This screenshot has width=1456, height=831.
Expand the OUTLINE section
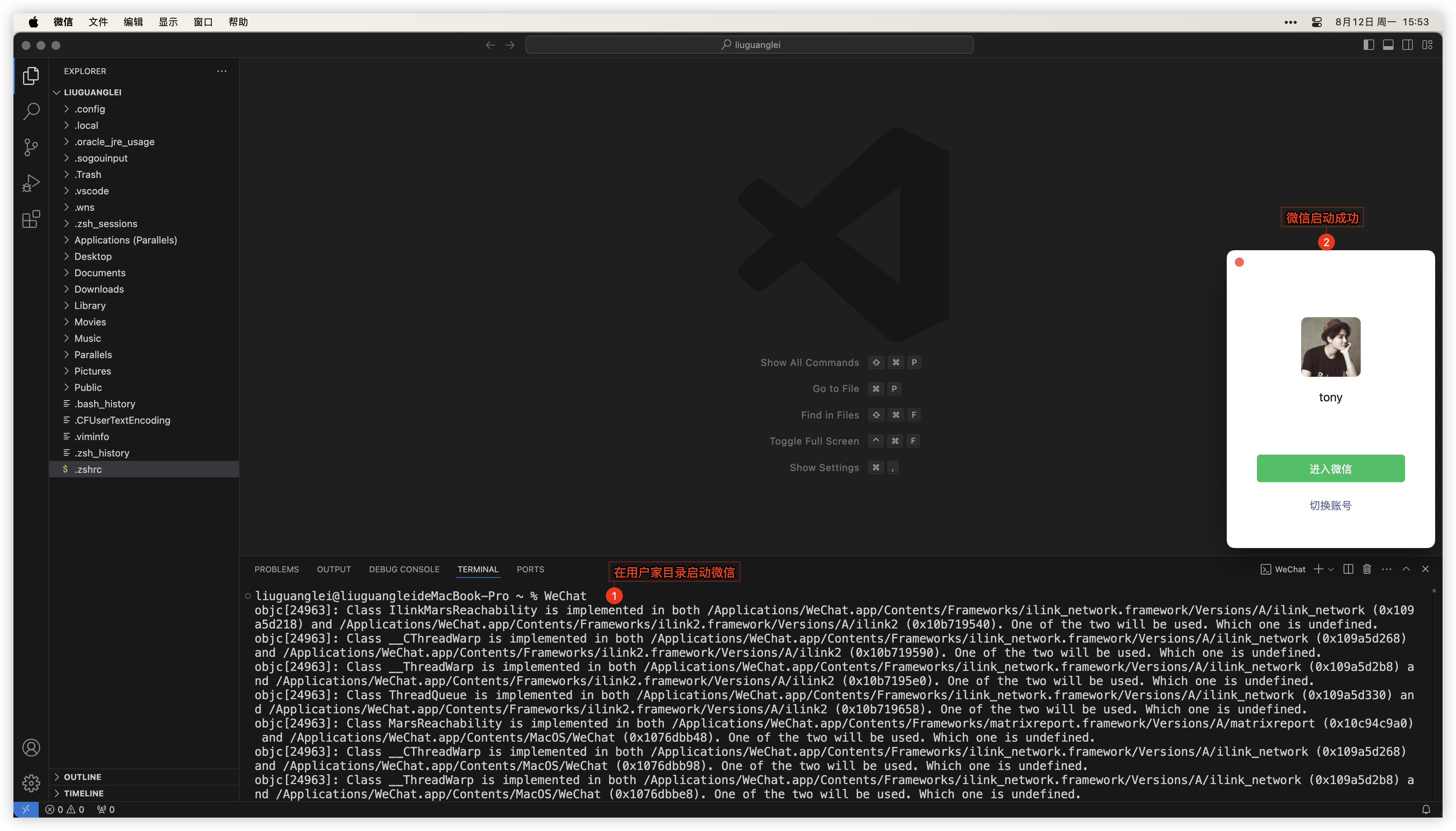pos(82,777)
